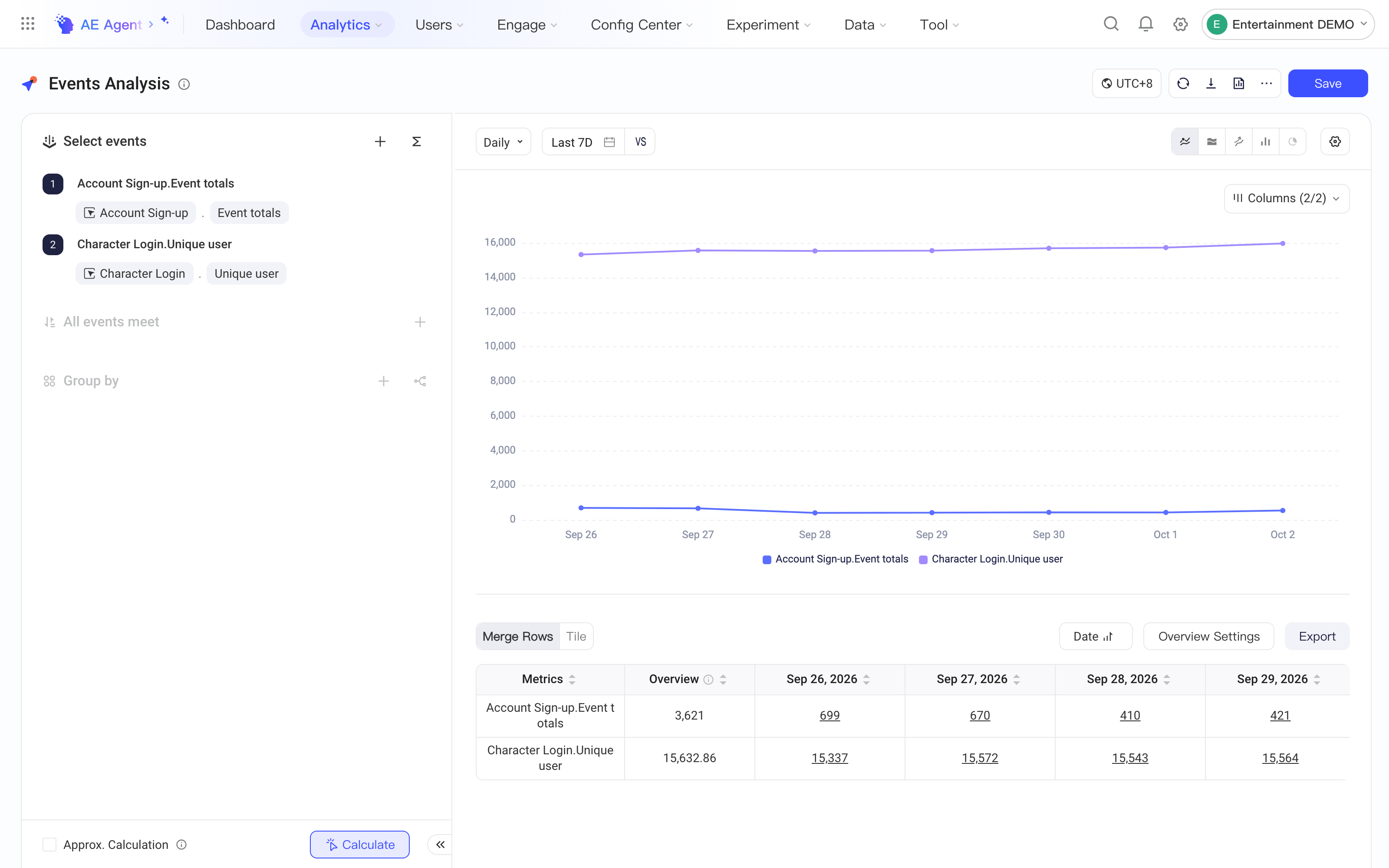Open the more options ellipsis menu
The width and height of the screenshot is (1389, 868).
(1266, 84)
